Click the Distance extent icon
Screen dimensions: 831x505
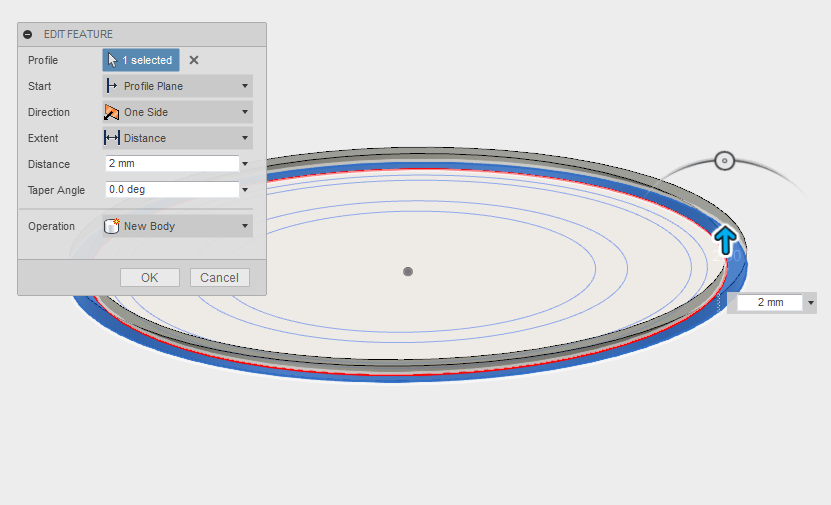112,138
